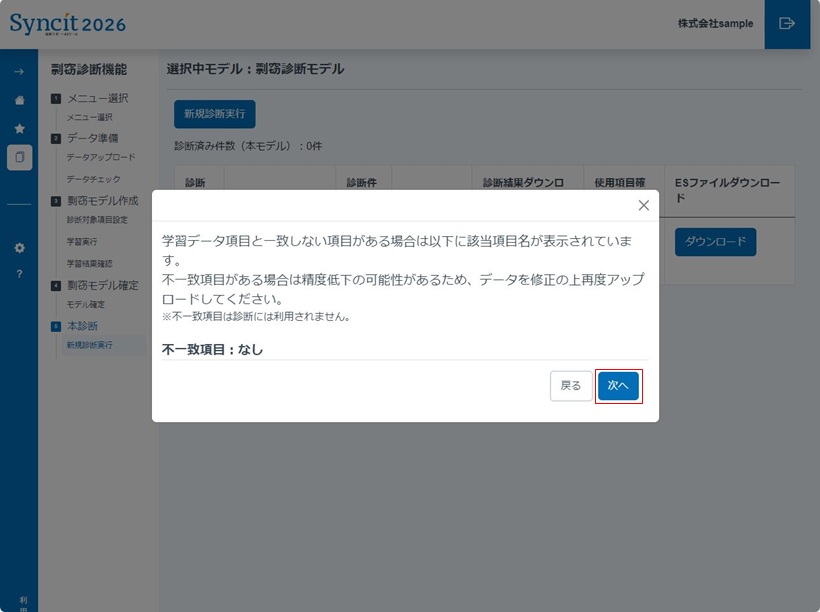
Task: Click the highlighted device icon in sidebar
Action: 18,156
